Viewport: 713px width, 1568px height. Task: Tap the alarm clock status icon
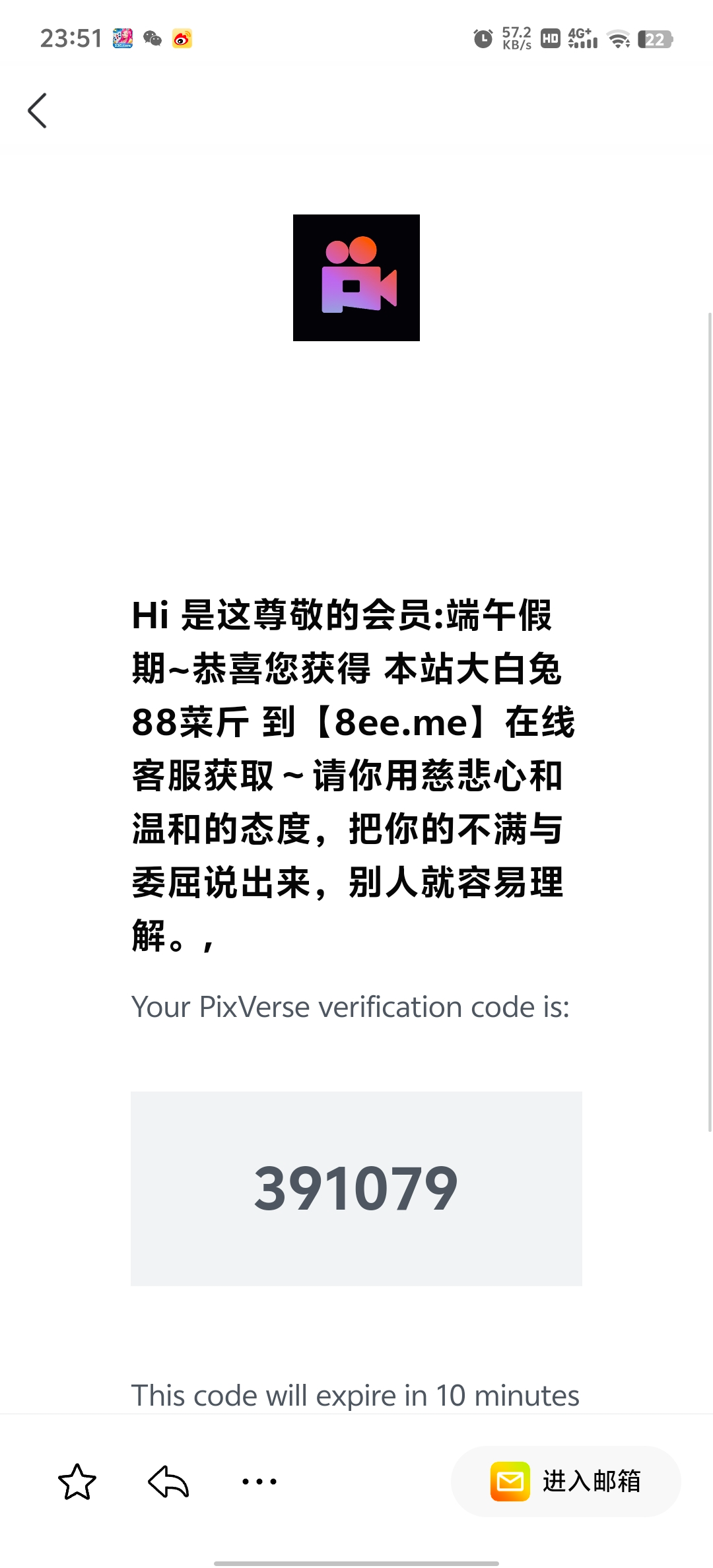click(483, 39)
